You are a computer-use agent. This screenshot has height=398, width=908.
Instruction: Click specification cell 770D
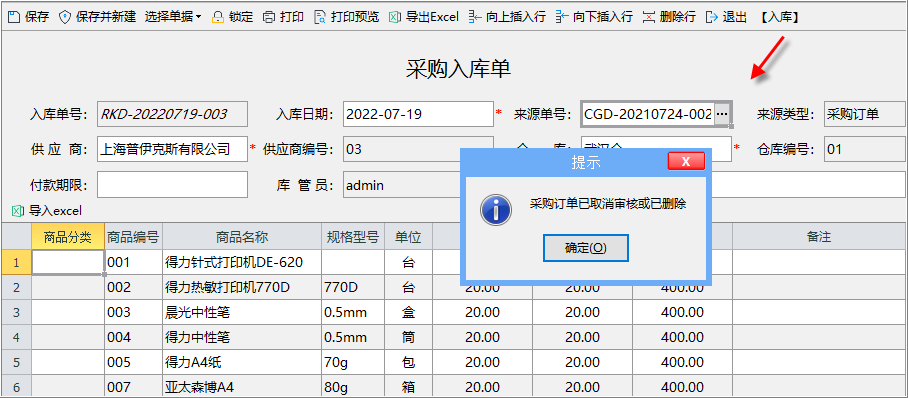coord(353,287)
